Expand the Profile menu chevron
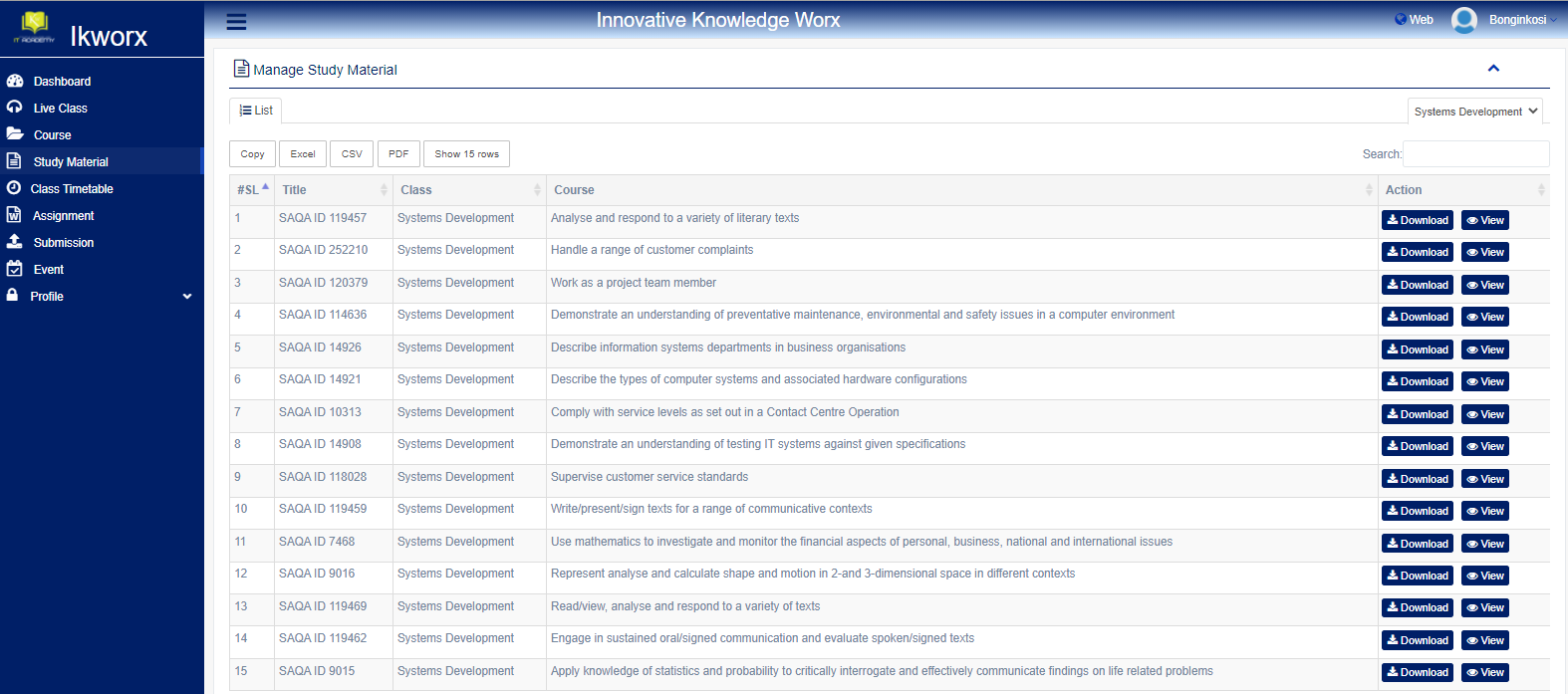Viewport: 1568px width, 694px height. [187, 297]
